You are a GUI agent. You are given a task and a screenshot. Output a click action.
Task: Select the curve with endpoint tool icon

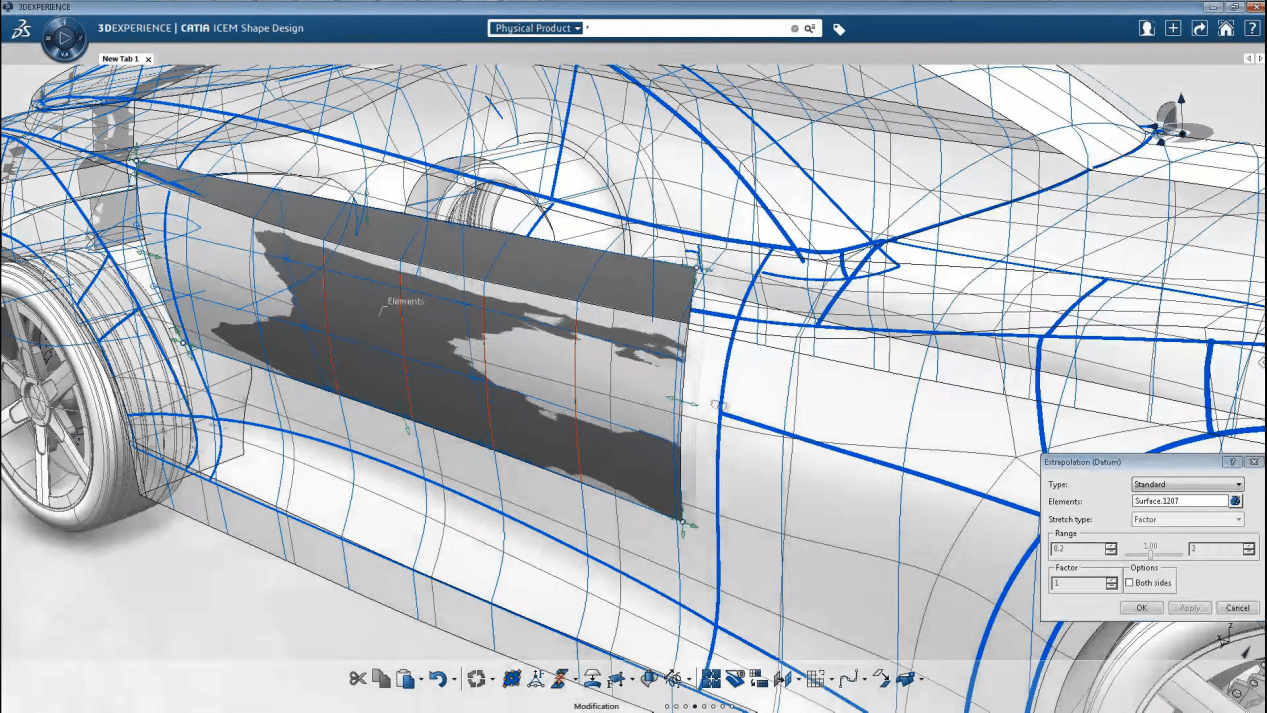(x=848, y=679)
